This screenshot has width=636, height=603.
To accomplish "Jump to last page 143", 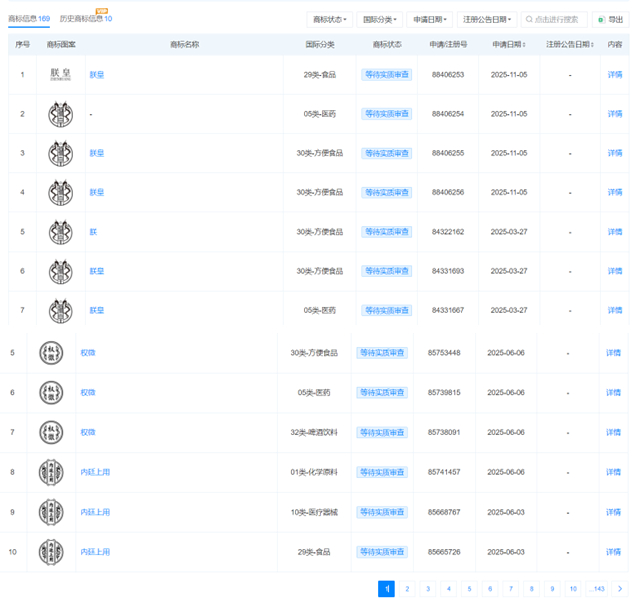I will tap(597, 589).
